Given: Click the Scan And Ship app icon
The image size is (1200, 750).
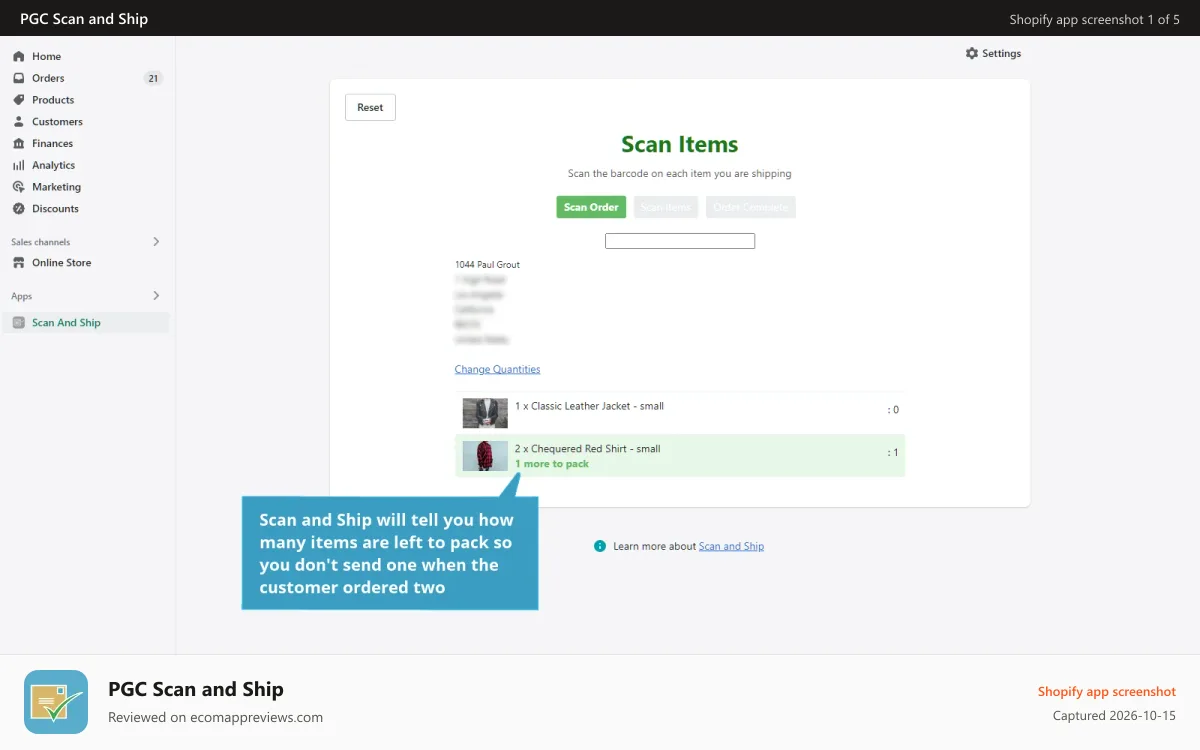Looking at the screenshot, I should click(19, 323).
